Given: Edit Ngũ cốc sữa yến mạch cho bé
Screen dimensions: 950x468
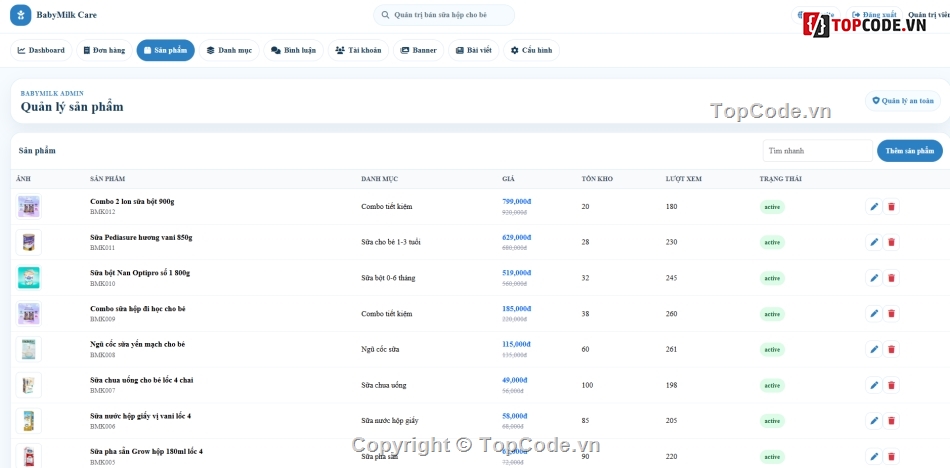Looking at the screenshot, I should 874,349.
